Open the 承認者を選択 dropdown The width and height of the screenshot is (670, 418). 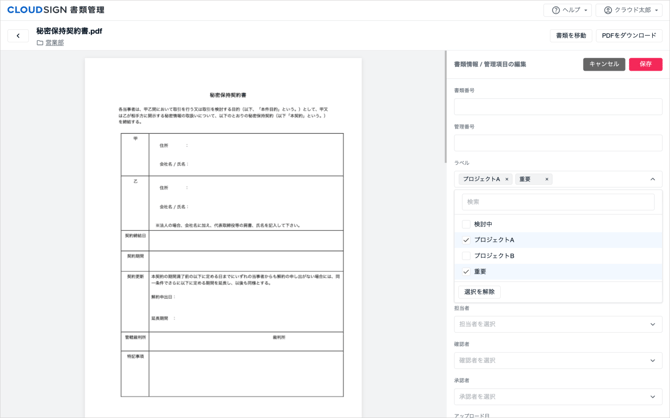(x=558, y=397)
